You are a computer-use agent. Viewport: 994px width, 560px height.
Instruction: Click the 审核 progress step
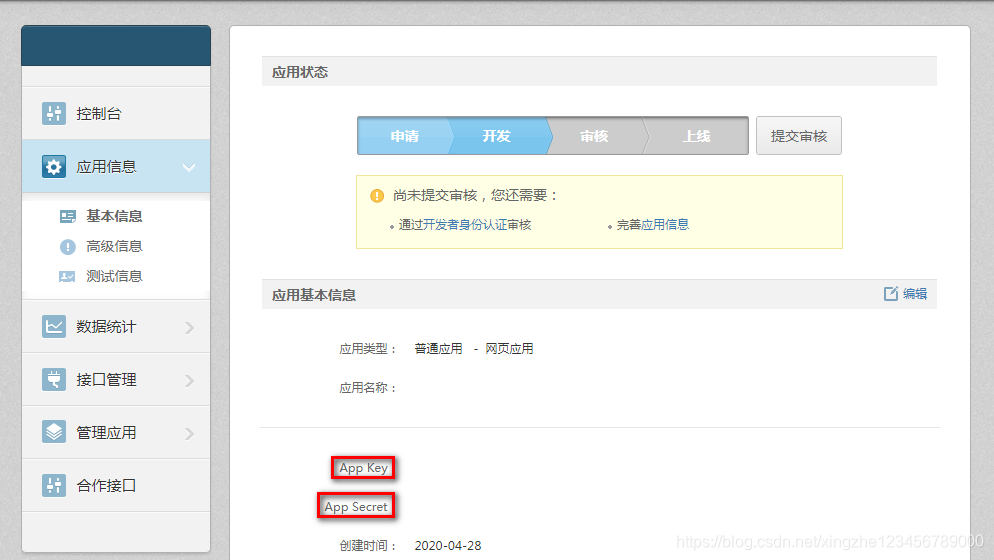594,136
